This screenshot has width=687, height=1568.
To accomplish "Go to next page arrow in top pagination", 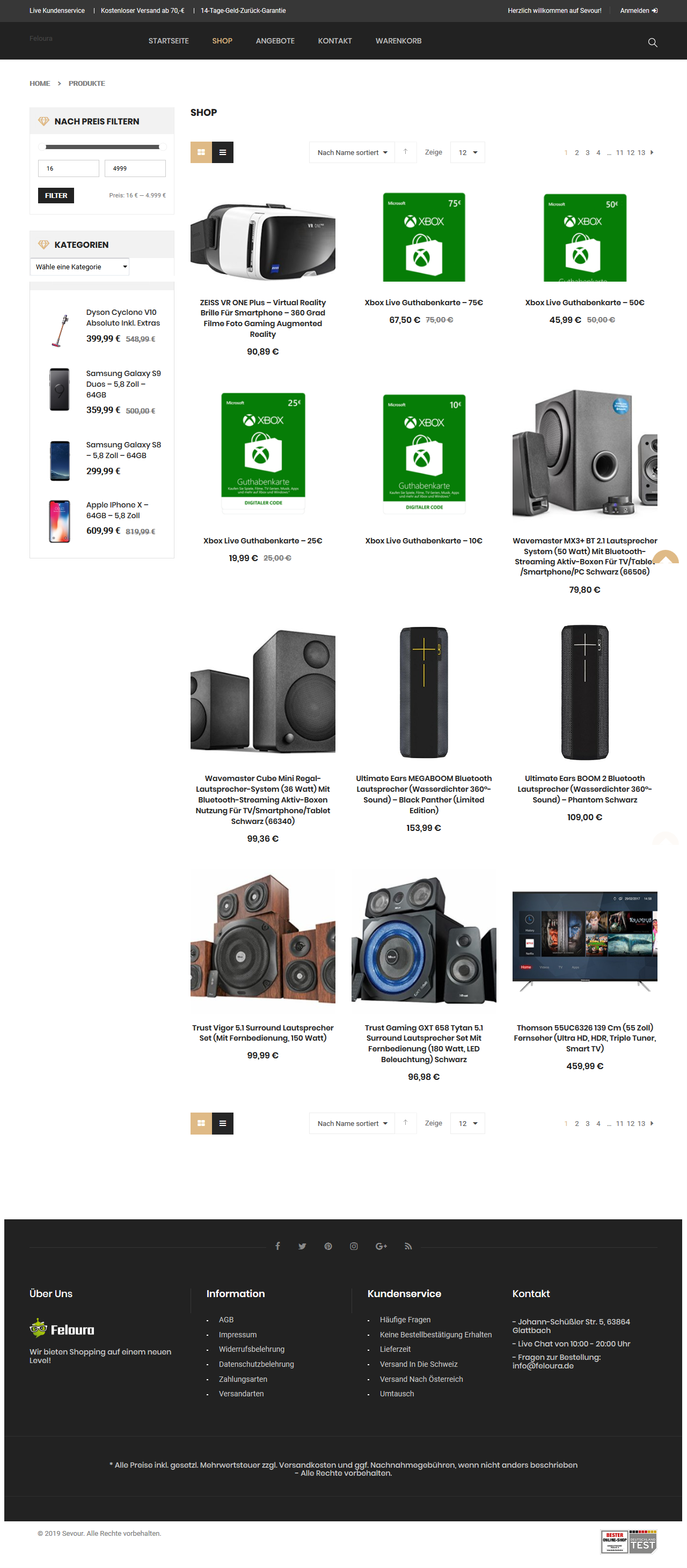I will [652, 152].
